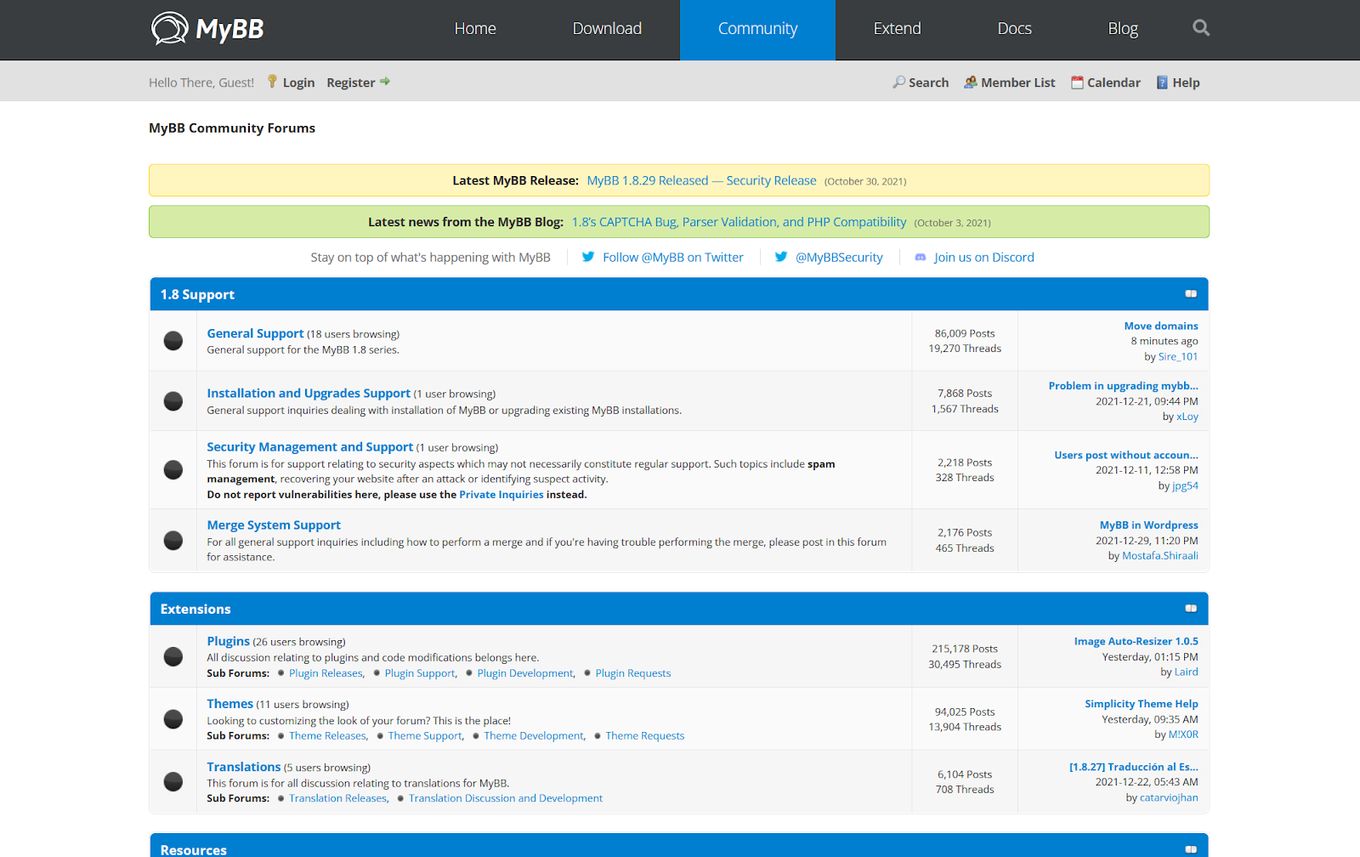Open 'MyBB in Wordpress' thread

click(x=1149, y=525)
